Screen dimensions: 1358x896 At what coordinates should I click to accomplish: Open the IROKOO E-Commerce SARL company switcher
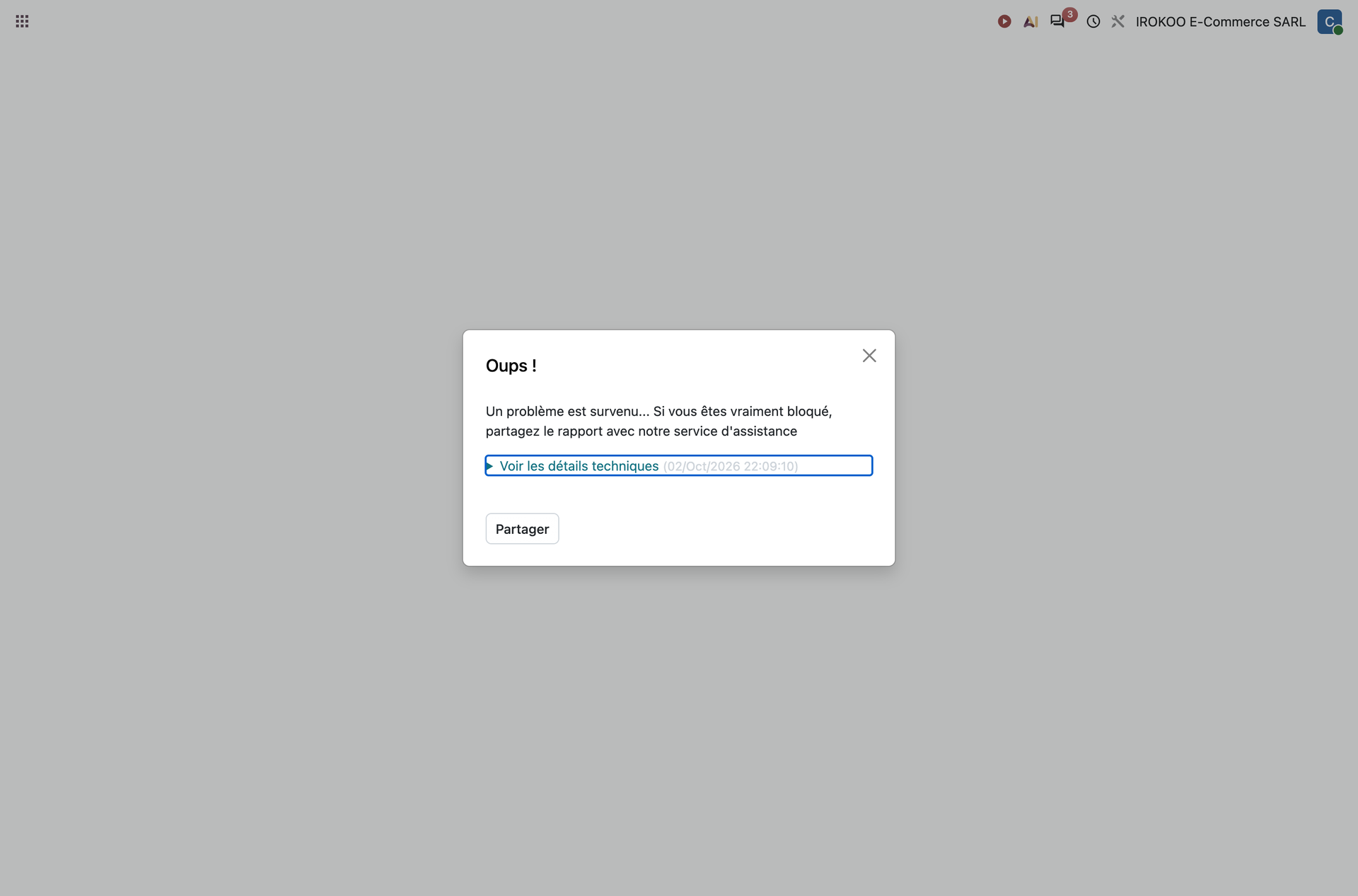[x=1221, y=22]
